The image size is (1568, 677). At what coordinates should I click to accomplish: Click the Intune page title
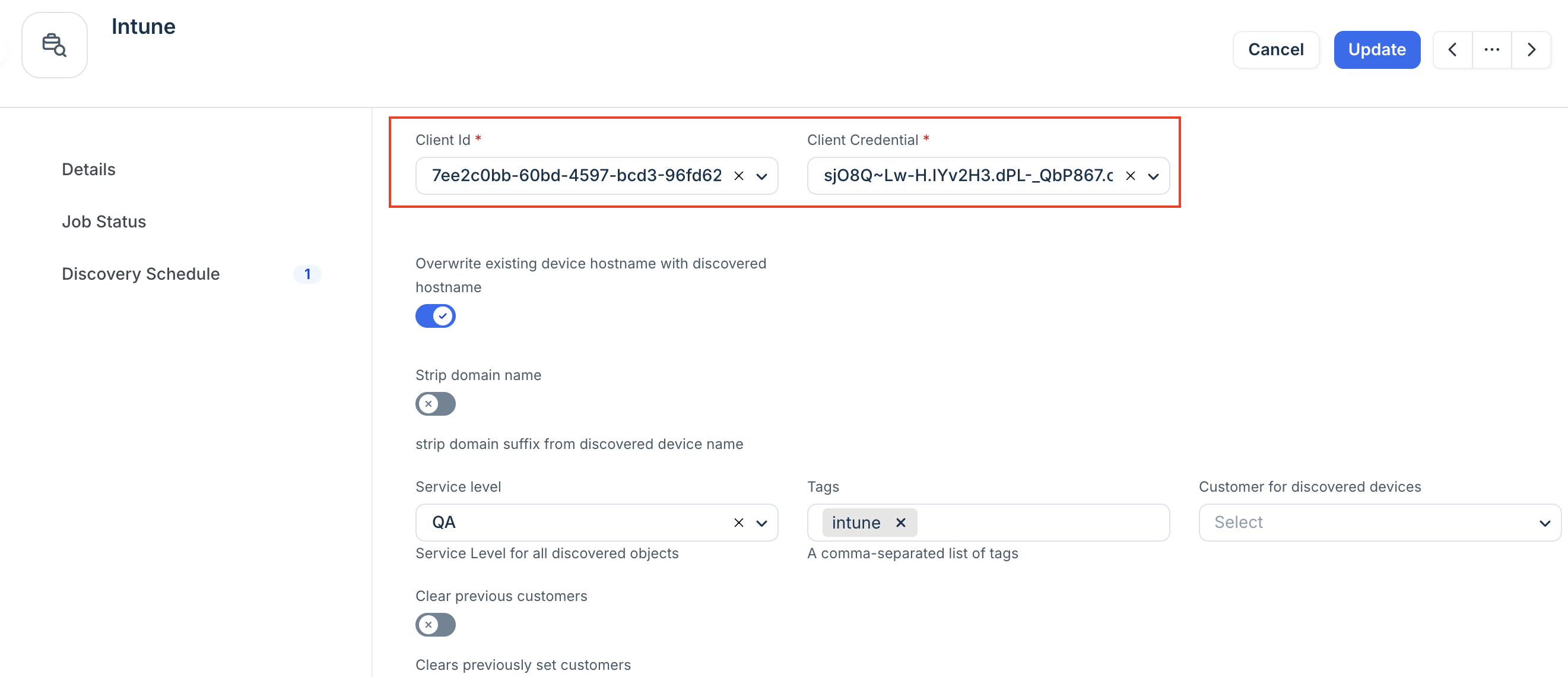[x=144, y=26]
